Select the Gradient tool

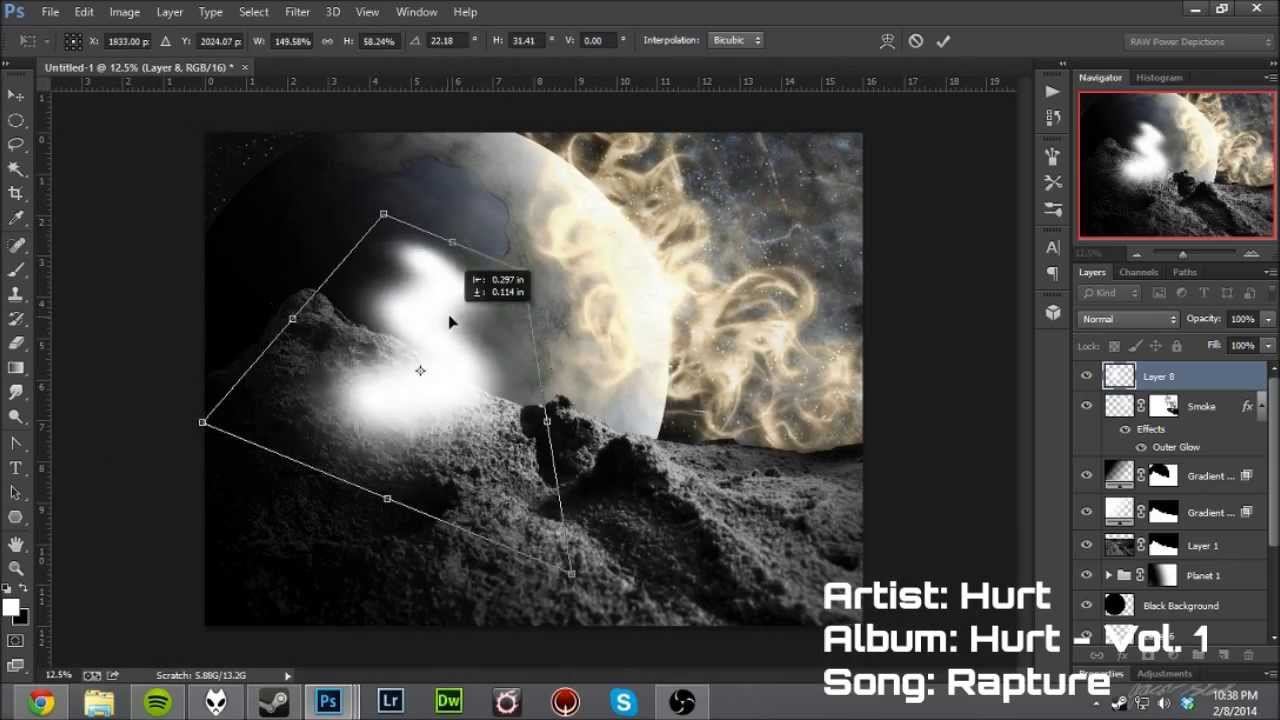(16, 368)
